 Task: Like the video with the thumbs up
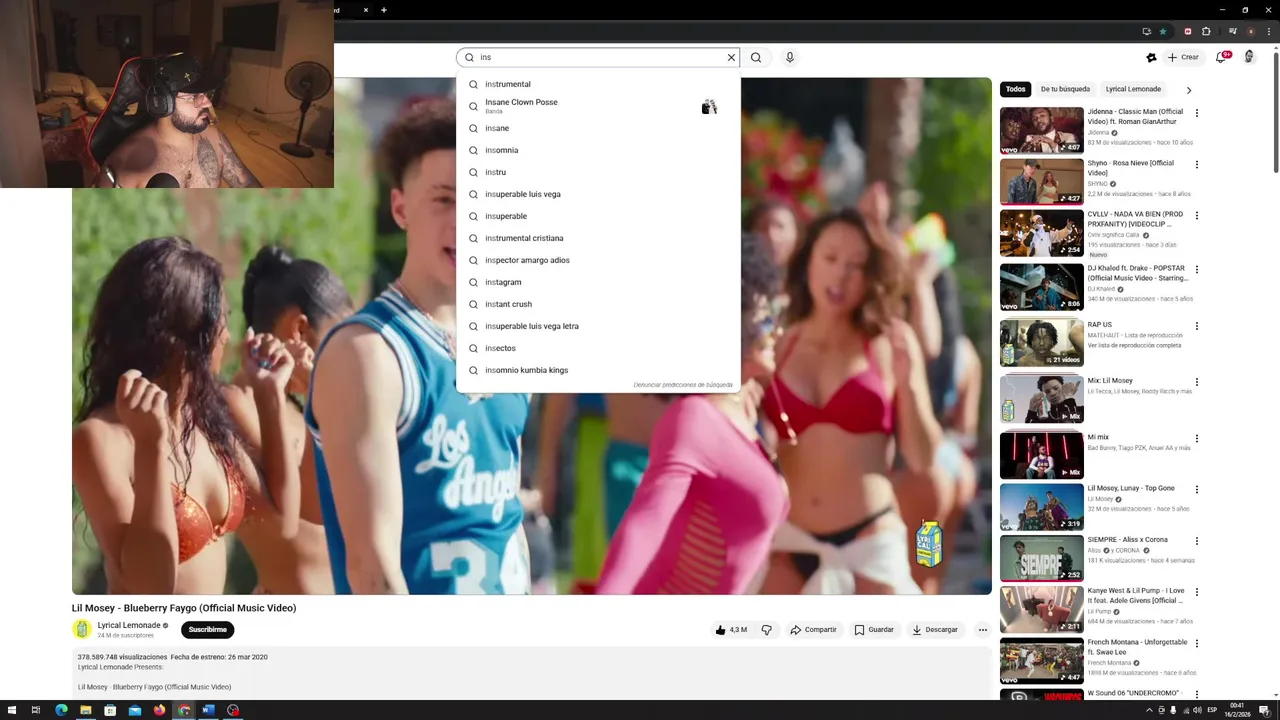pyautogui.click(x=731, y=630)
